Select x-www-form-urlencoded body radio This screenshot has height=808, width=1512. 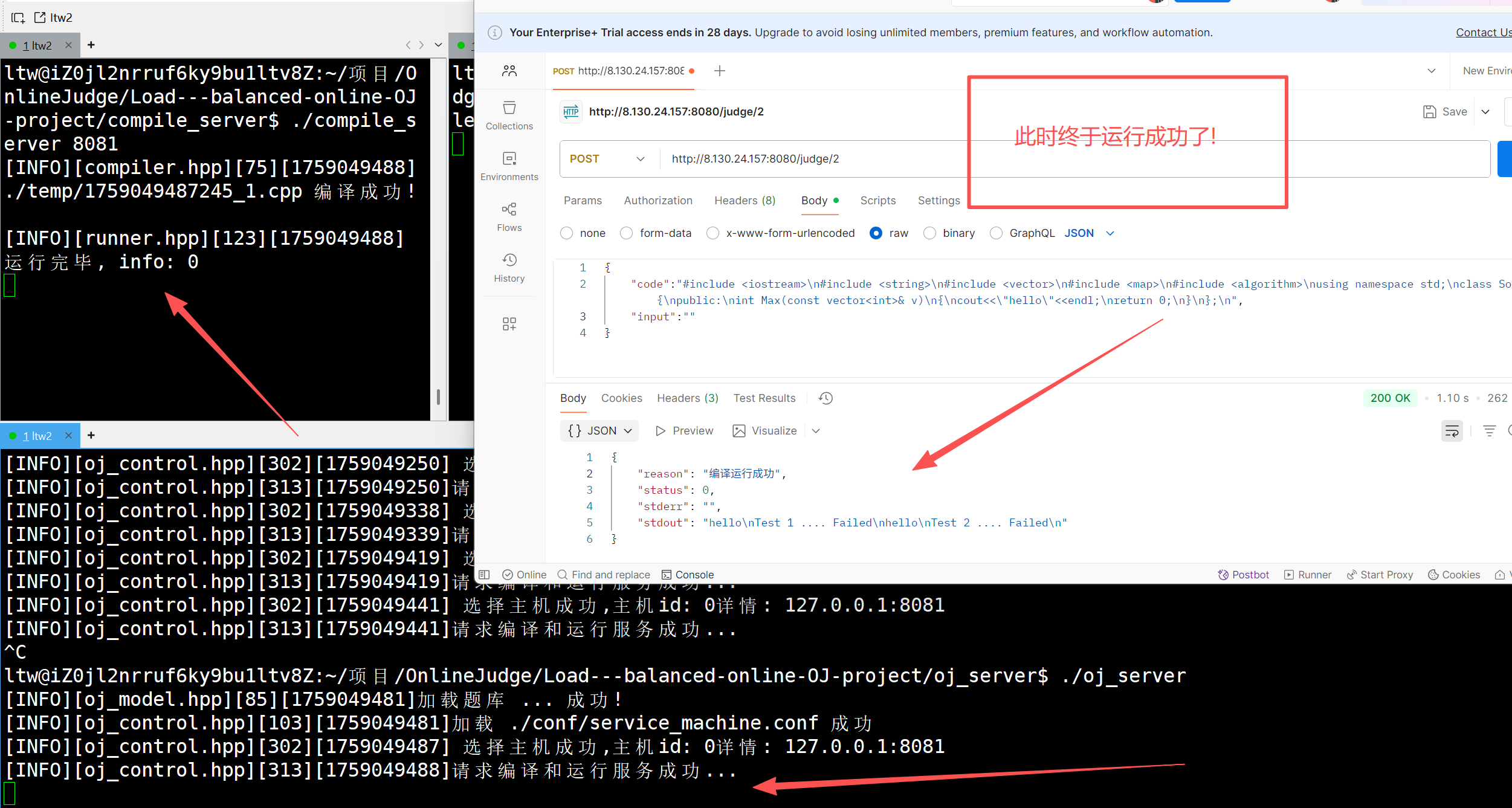tap(713, 233)
